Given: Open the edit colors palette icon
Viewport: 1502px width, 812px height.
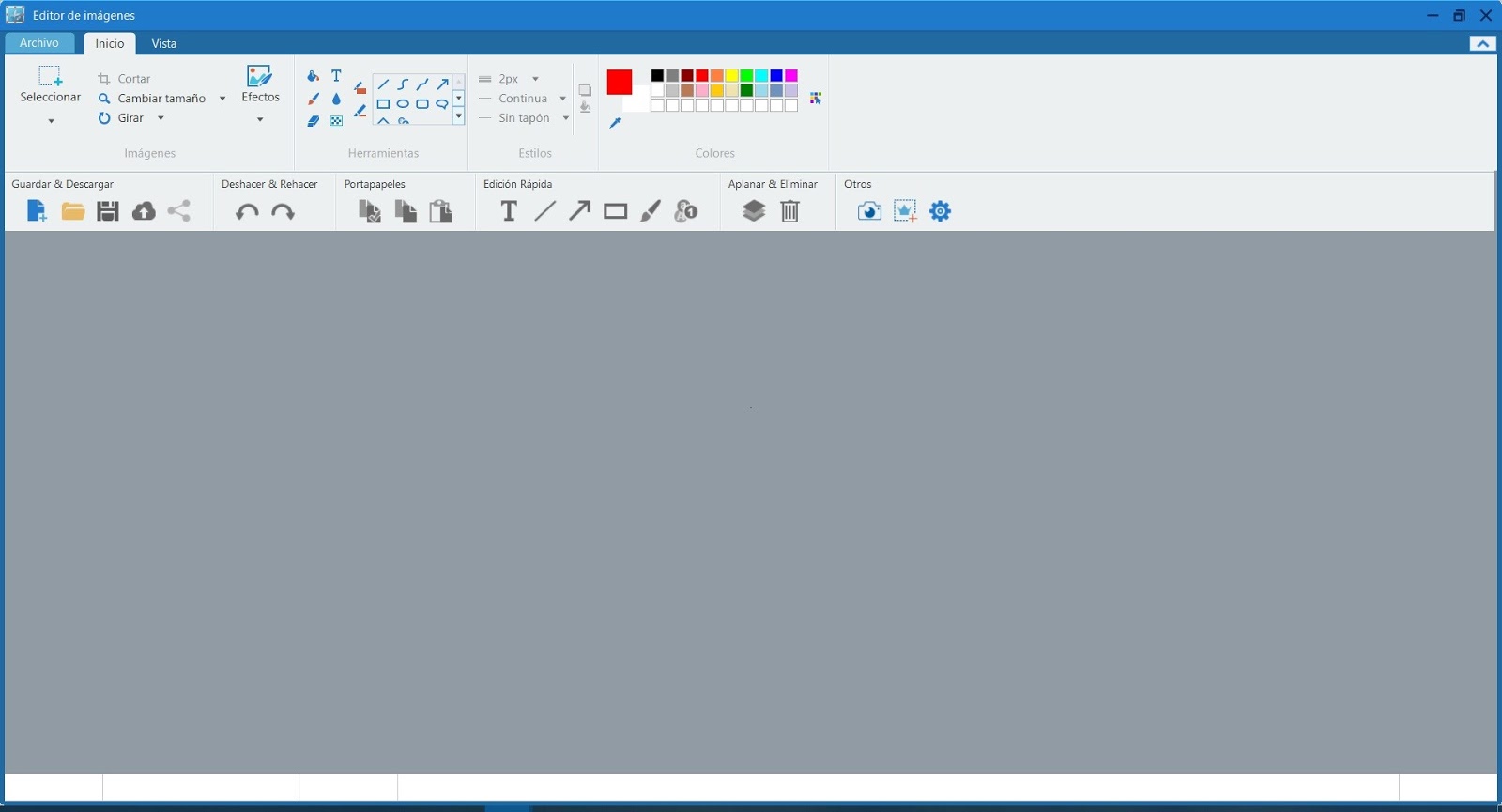Looking at the screenshot, I should (x=816, y=98).
